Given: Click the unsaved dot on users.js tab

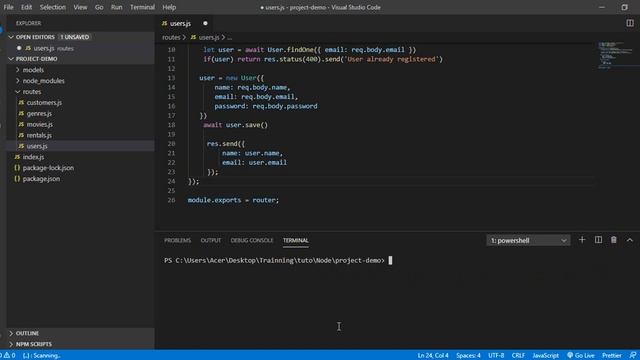Looking at the screenshot, I should 205,23.
